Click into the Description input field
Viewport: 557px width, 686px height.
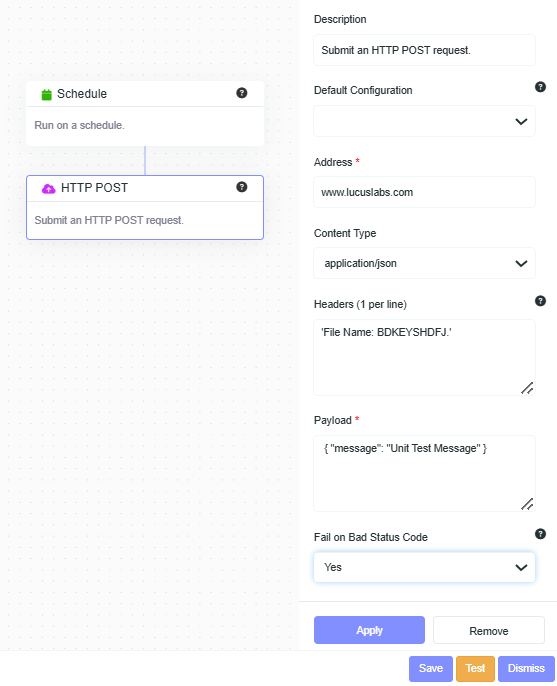[x=424, y=50]
